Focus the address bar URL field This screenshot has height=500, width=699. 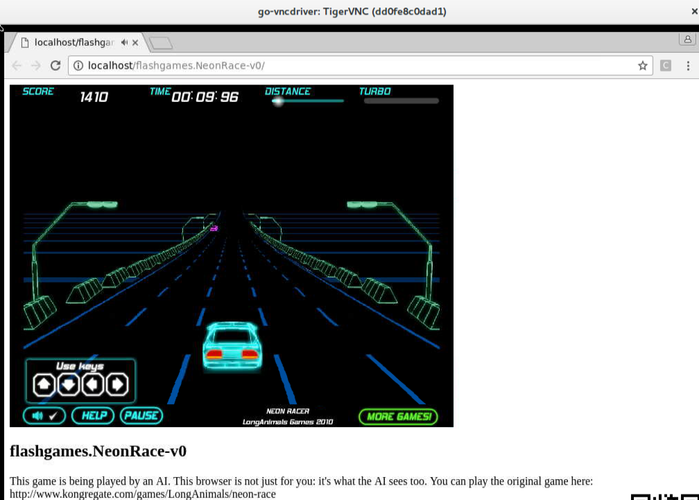click(361, 66)
